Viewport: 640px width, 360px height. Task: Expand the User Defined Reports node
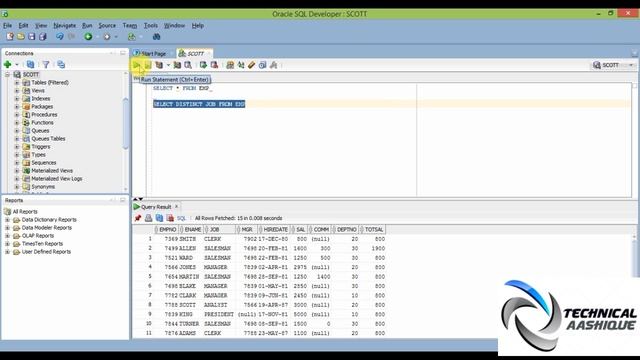click(7, 252)
